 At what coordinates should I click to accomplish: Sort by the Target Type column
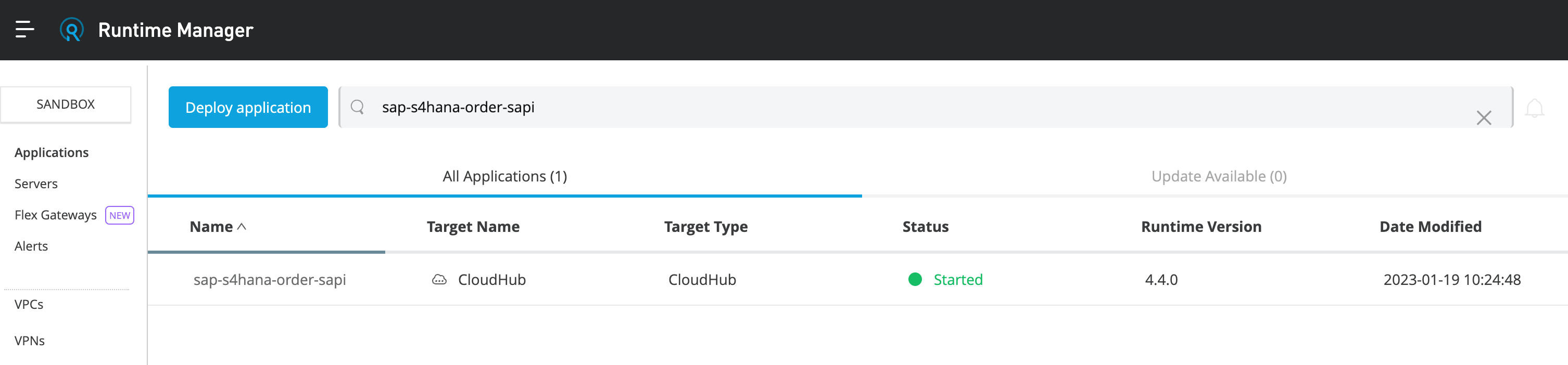(705, 227)
